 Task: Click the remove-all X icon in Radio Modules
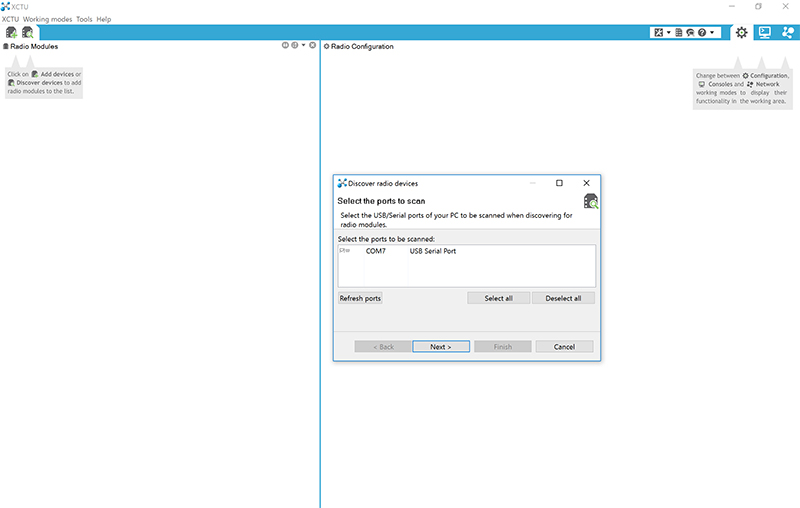pos(313,45)
